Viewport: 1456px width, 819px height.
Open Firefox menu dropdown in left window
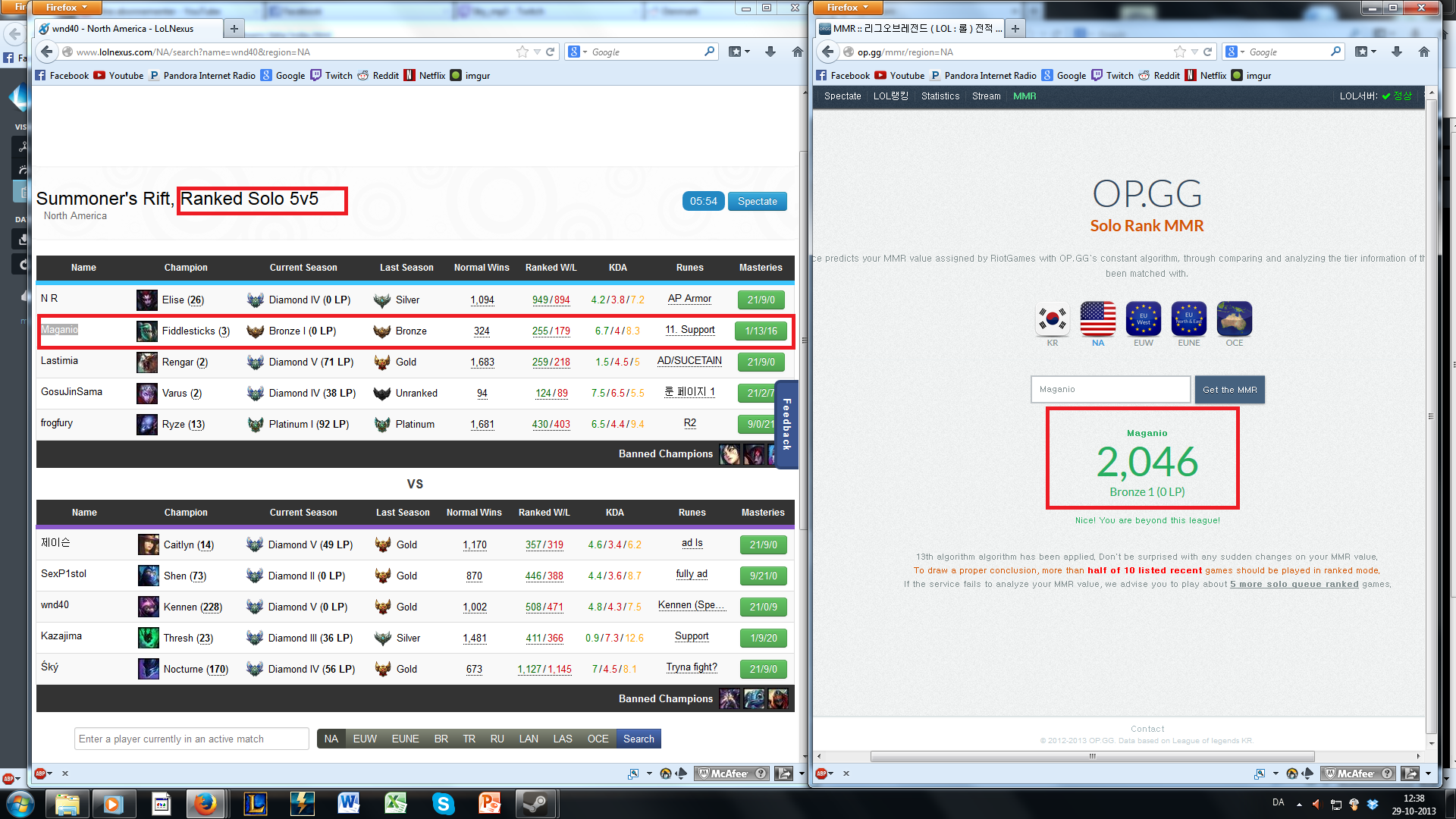coord(66,8)
